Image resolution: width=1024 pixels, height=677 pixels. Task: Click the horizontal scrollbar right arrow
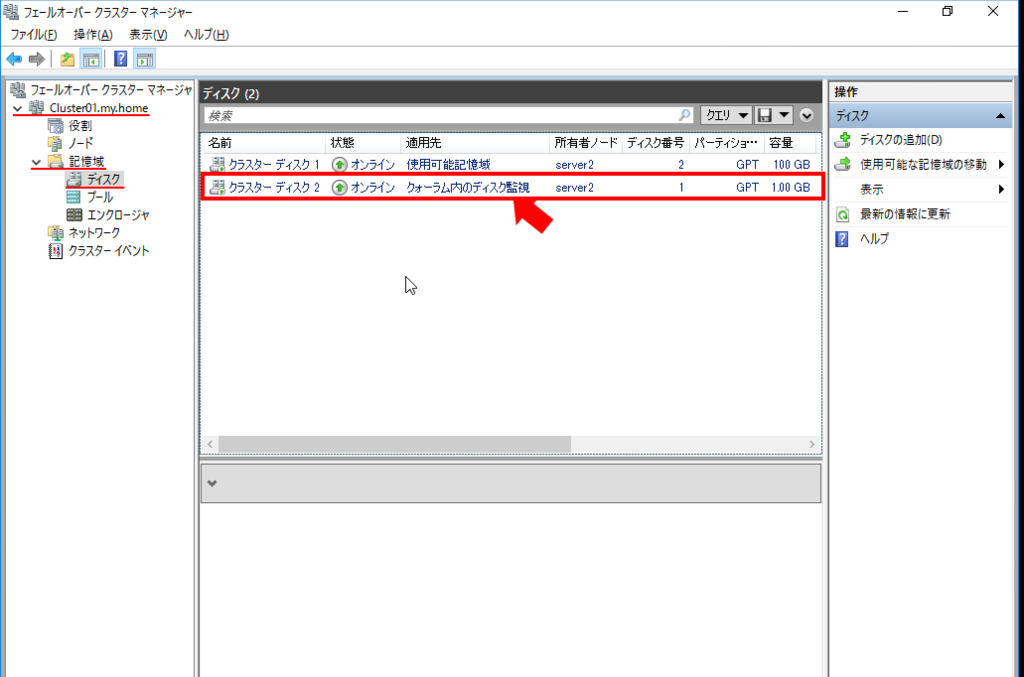pos(812,444)
